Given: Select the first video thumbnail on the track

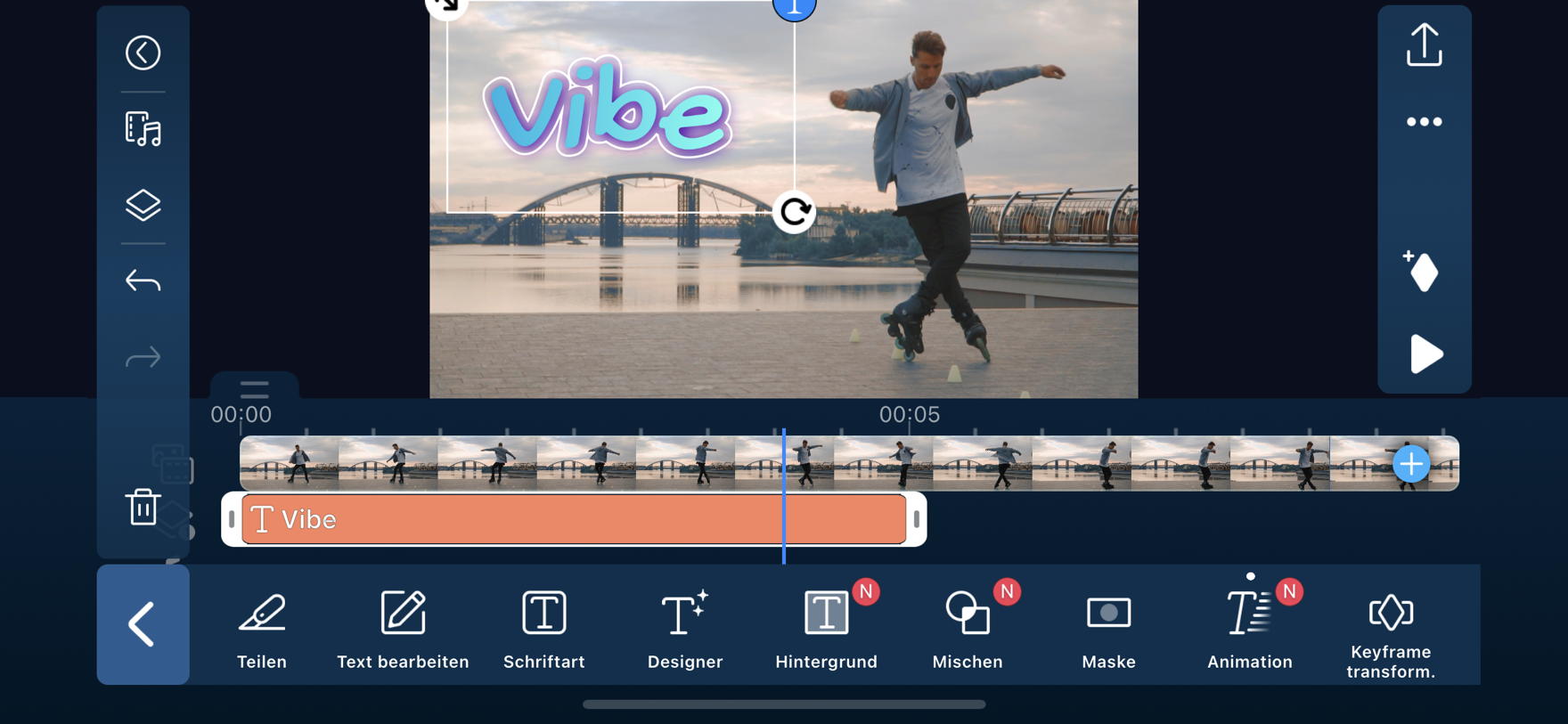Looking at the screenshot, I should coord(290,463).
